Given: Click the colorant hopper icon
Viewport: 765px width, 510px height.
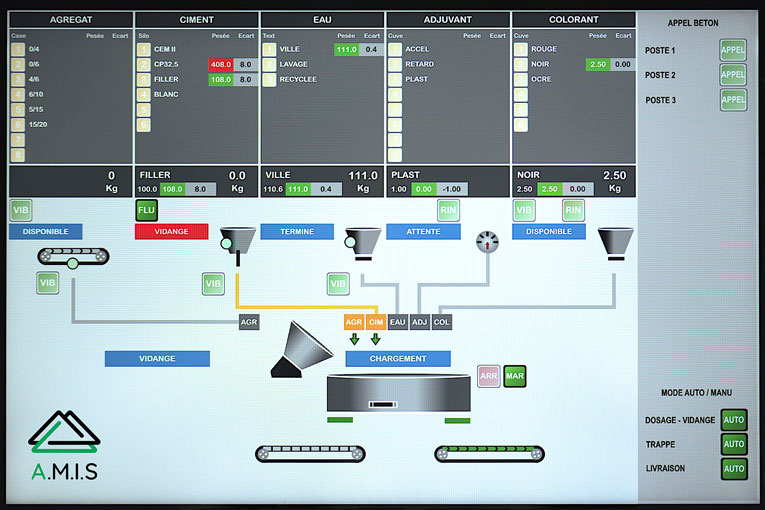Looking at the screenshot, I should click(615, 240).
